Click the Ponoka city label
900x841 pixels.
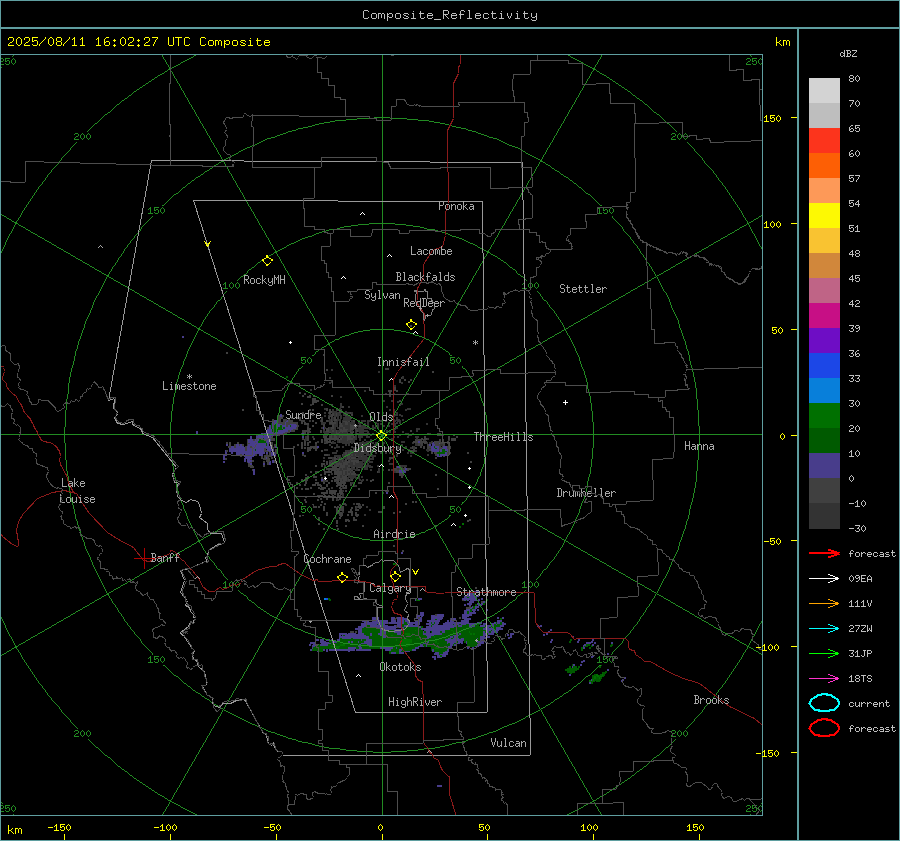(x=456, y=206)
